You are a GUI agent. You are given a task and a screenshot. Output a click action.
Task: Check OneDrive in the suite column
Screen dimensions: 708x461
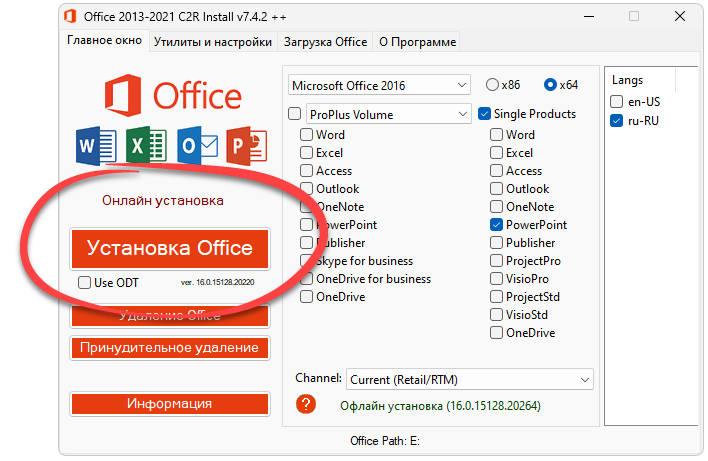[307, 297]
